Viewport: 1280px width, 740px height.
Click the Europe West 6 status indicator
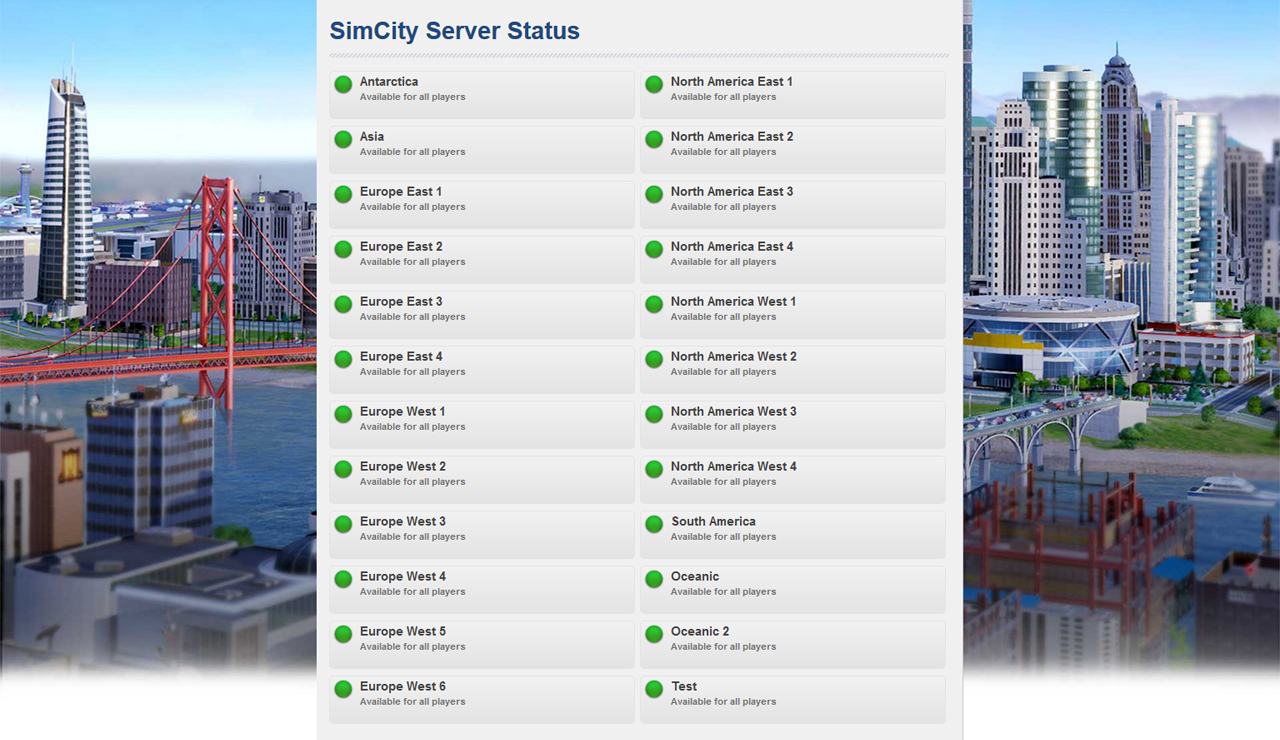click(x=343, y=689)
